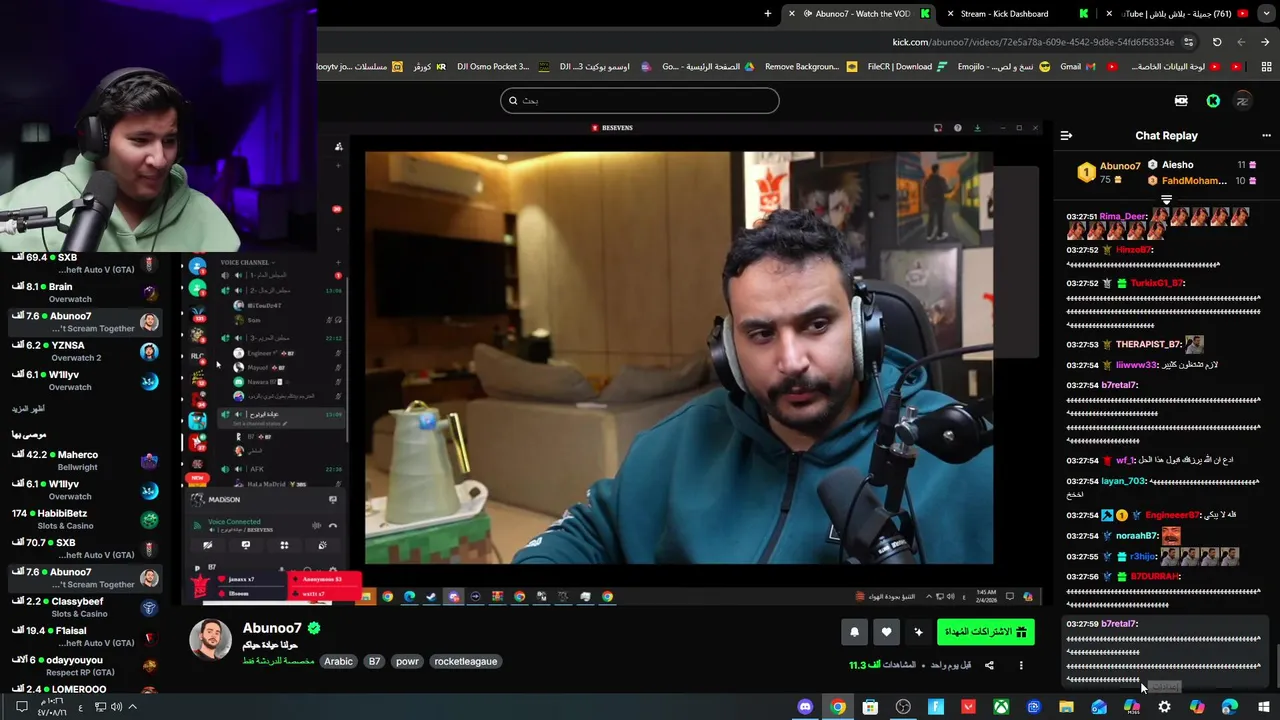This screenshot has width=1280, height=720.
Task: Open the Microsoft Store taskbar icon
Action: tap(871, 707)
